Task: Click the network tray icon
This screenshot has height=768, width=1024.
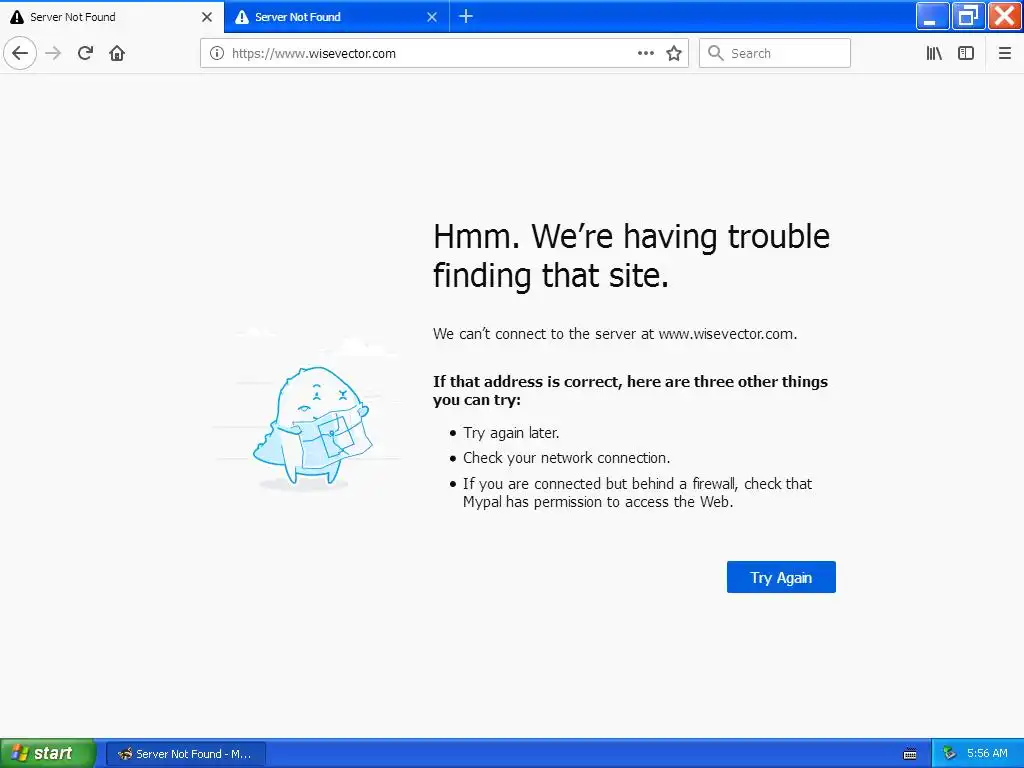Action: point(950,754)
